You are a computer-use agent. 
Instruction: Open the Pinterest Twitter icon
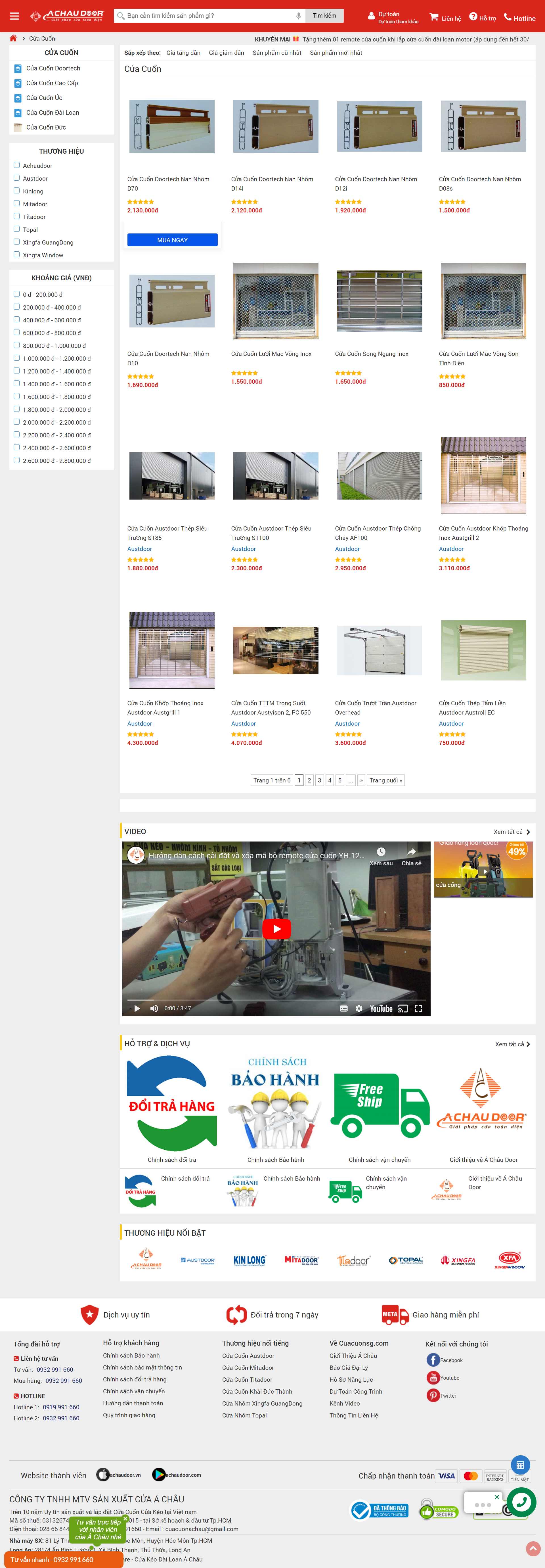pyautogui.click(x=433, y=1395)
